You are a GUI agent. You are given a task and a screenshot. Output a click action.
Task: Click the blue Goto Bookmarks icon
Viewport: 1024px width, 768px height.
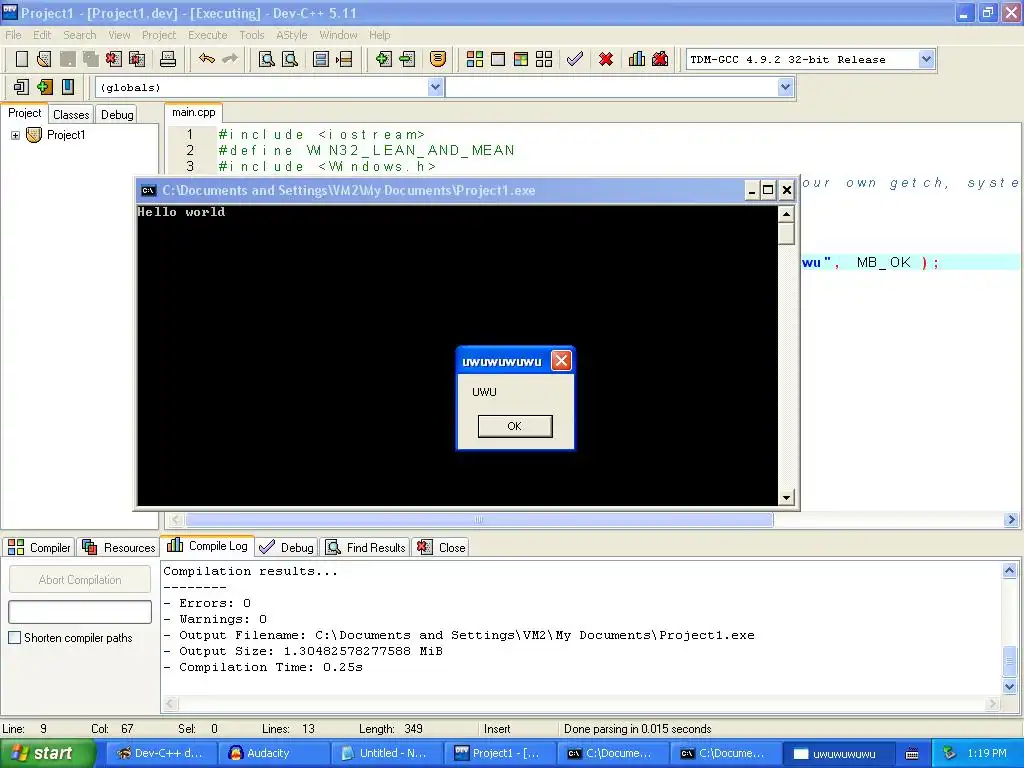pyautogui.click(x=68, y=87)
